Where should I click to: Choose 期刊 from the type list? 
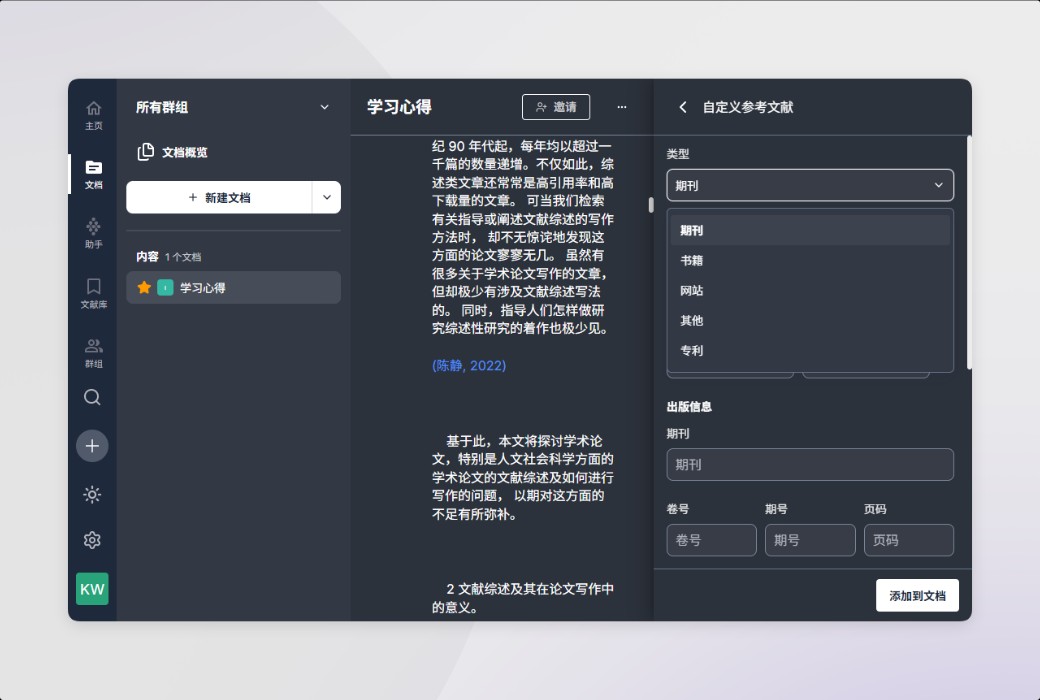click(x=810, y=230)
